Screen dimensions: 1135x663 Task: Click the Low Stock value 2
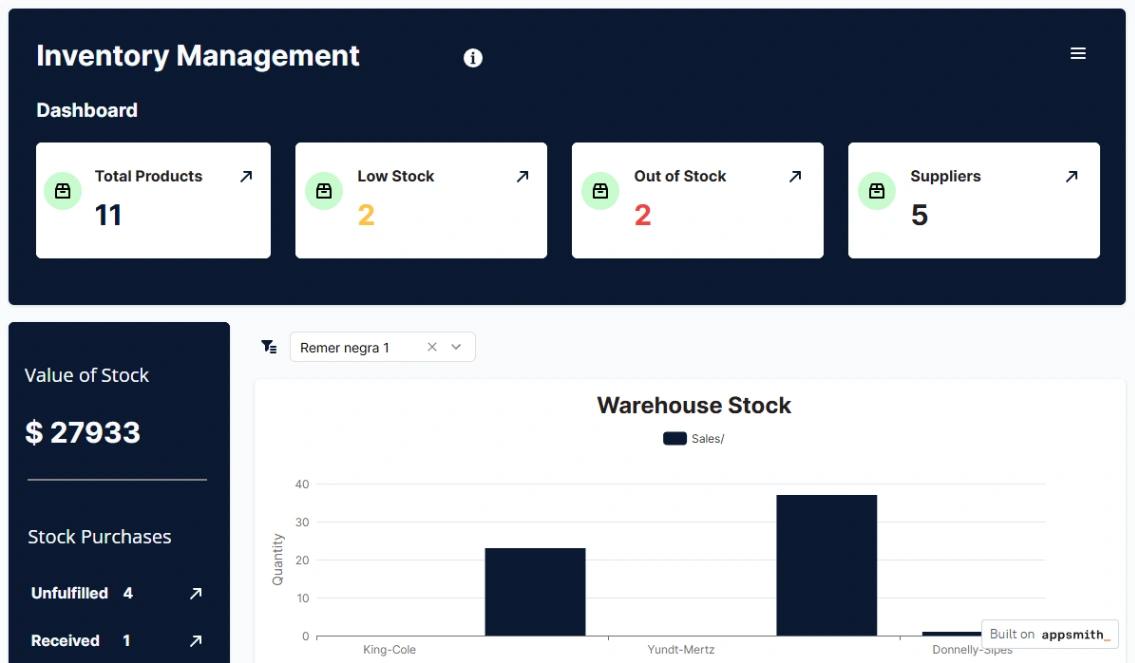(x=366, y=215)
